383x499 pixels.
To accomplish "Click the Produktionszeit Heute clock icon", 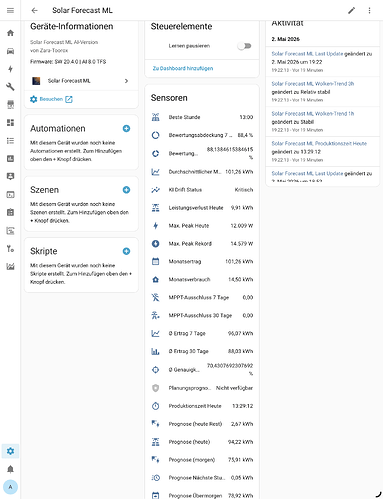I will coord(156,406).
